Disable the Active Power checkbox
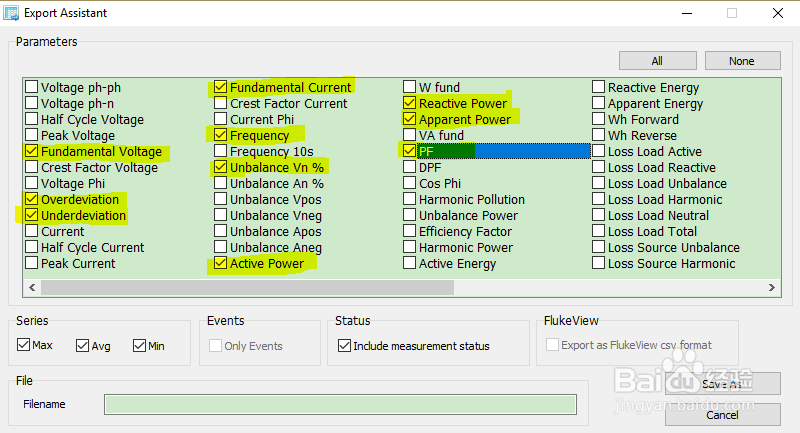The image size is (800, 433). (221, 264)
